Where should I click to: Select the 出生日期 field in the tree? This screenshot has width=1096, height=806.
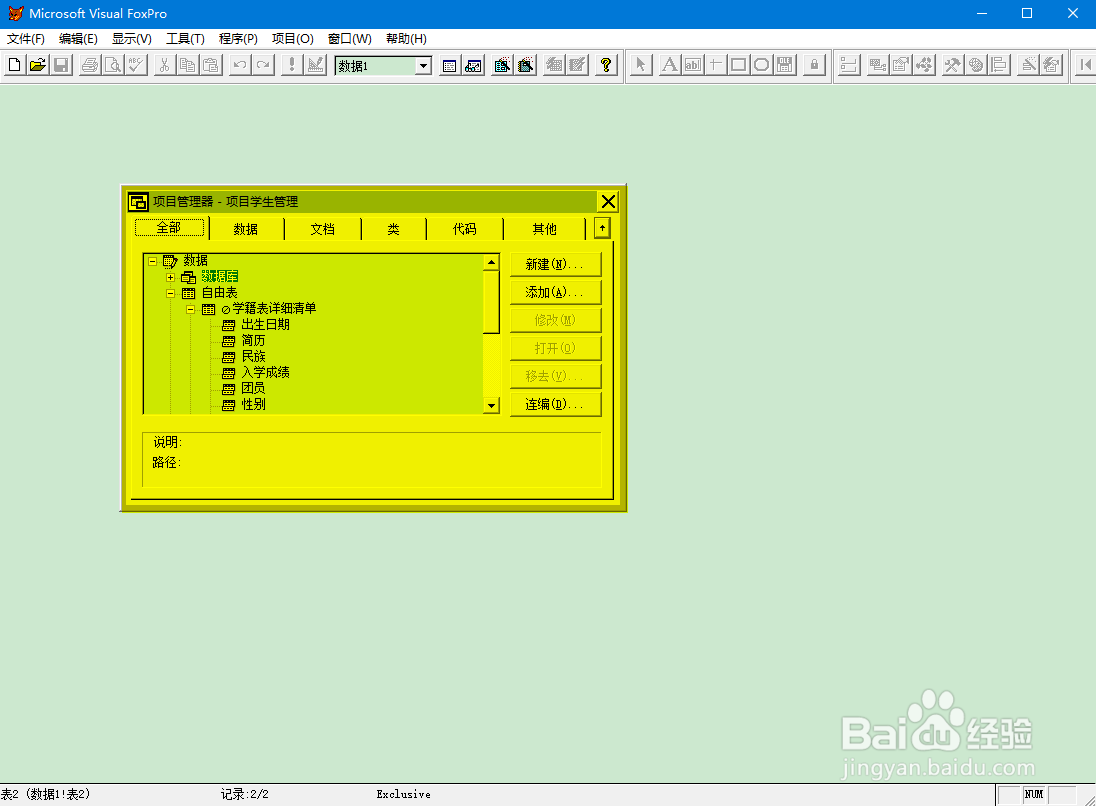pyautogui.click(x=266, y=325)
